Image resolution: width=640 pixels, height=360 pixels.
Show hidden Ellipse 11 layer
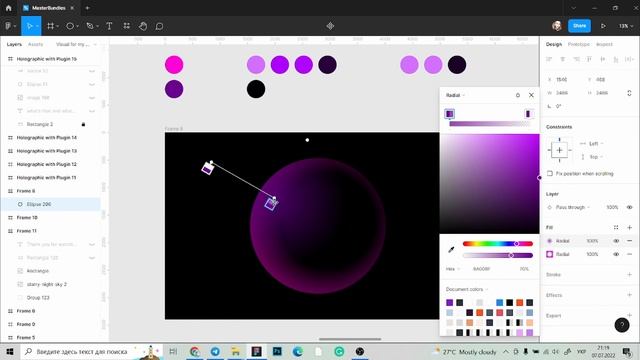tap(92, 84)
